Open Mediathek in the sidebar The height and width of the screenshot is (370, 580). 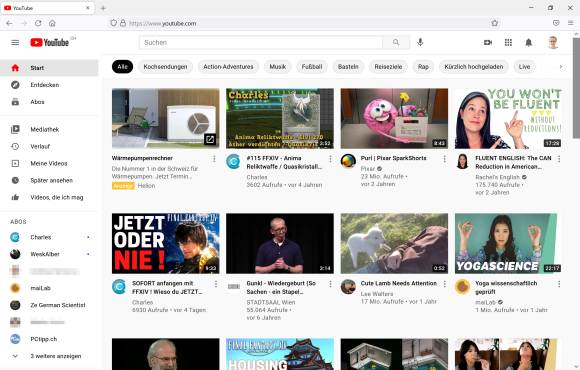coord(49,130)
